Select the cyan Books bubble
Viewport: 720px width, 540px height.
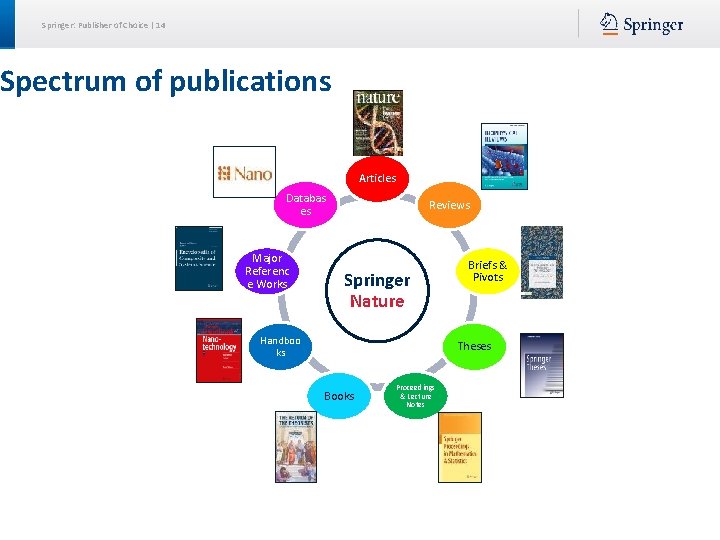click(x=339, y=396)
